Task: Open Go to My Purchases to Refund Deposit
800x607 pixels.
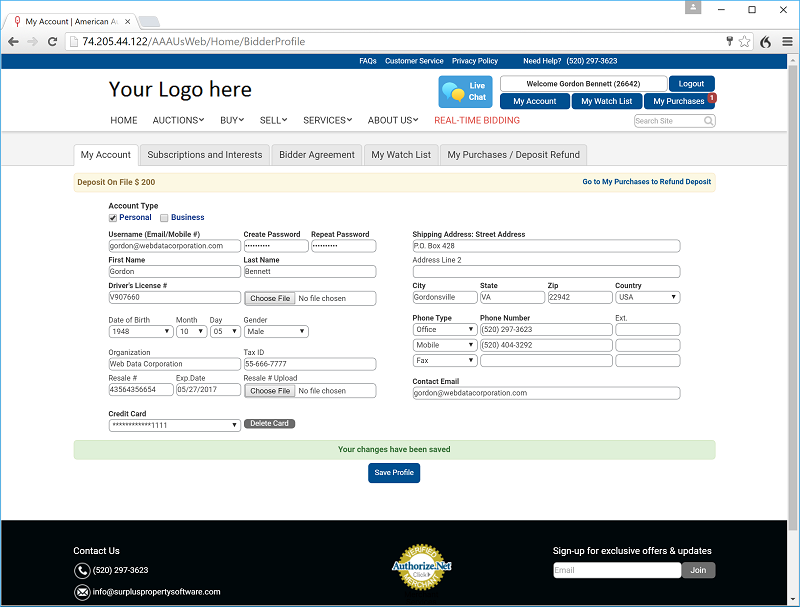Action: coord(646,182)
